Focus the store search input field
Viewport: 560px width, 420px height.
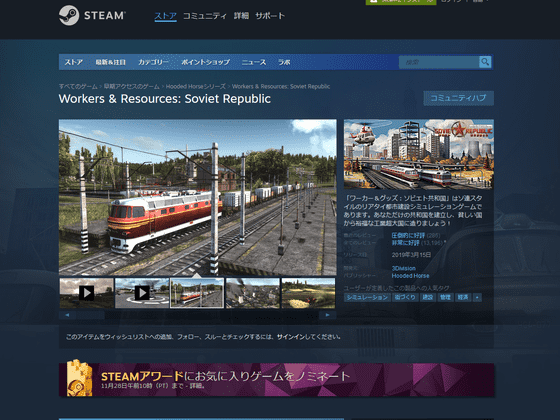click(439, 62)
